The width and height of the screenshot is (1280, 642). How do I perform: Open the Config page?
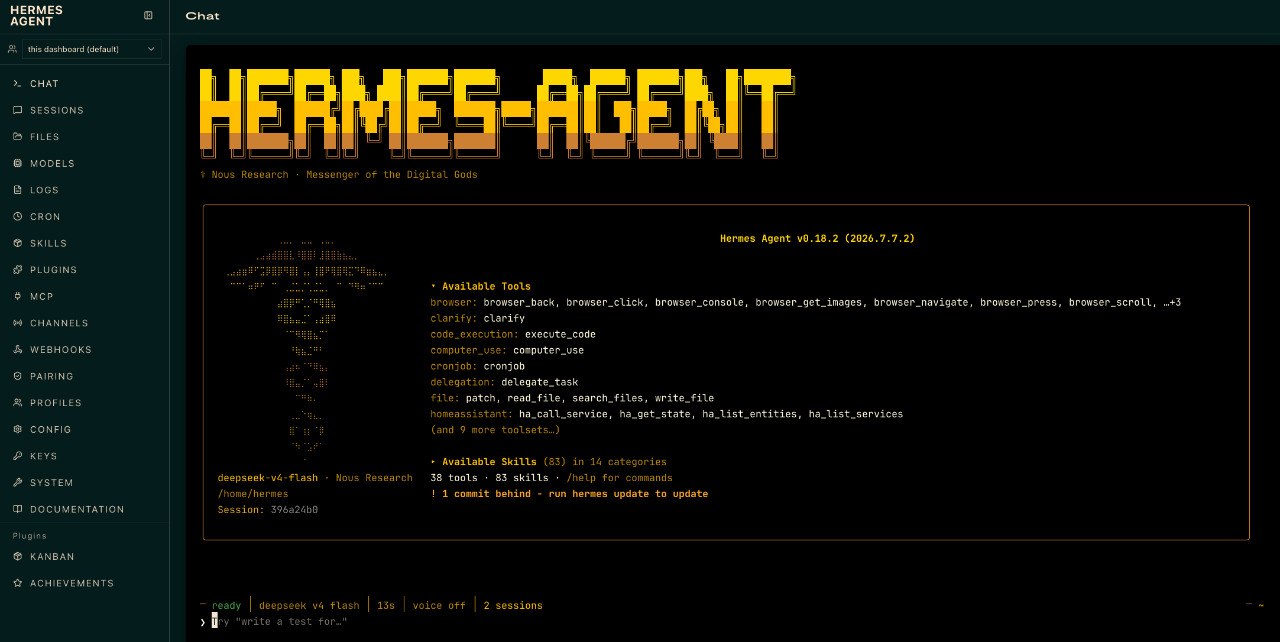(85, 429)
